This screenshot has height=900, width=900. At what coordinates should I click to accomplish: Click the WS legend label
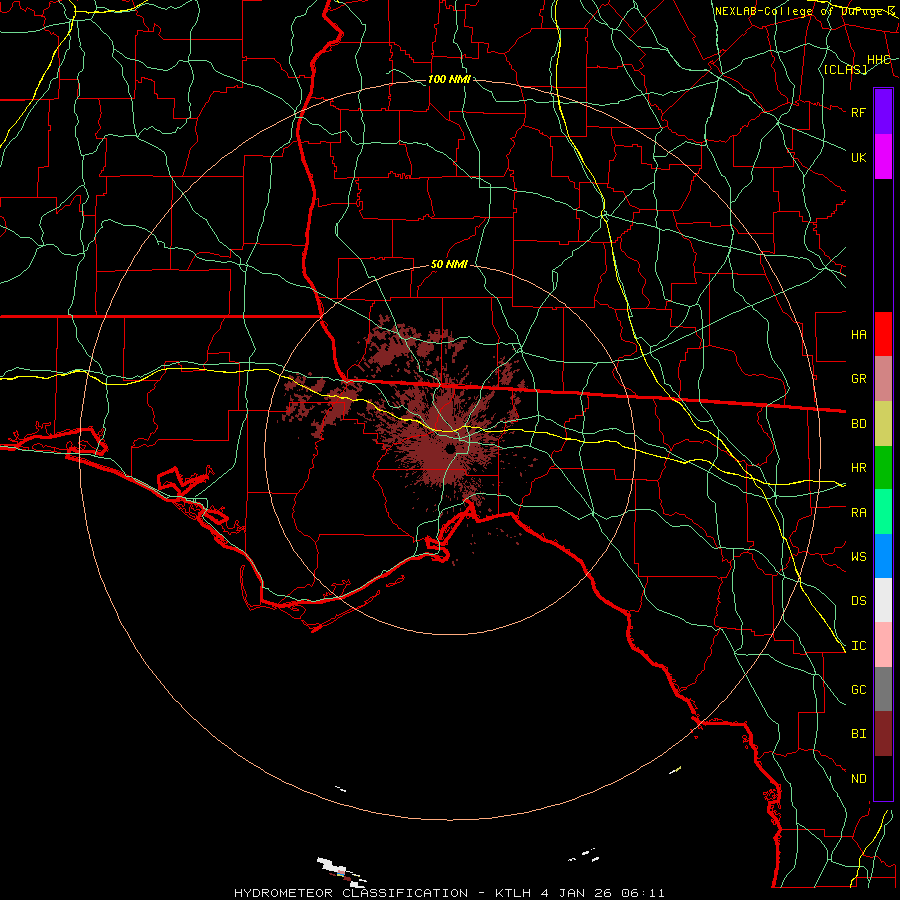click(858, 557)
